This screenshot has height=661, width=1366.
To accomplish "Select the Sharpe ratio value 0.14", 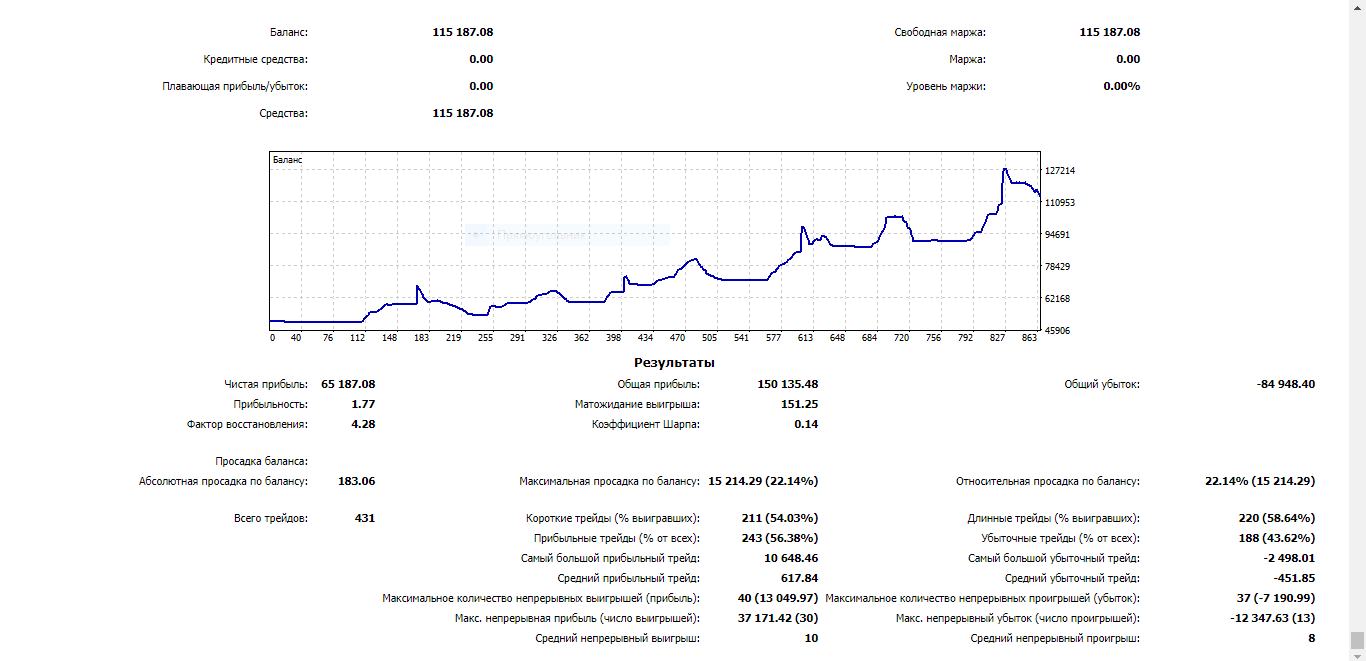I will tap(806, 424).
